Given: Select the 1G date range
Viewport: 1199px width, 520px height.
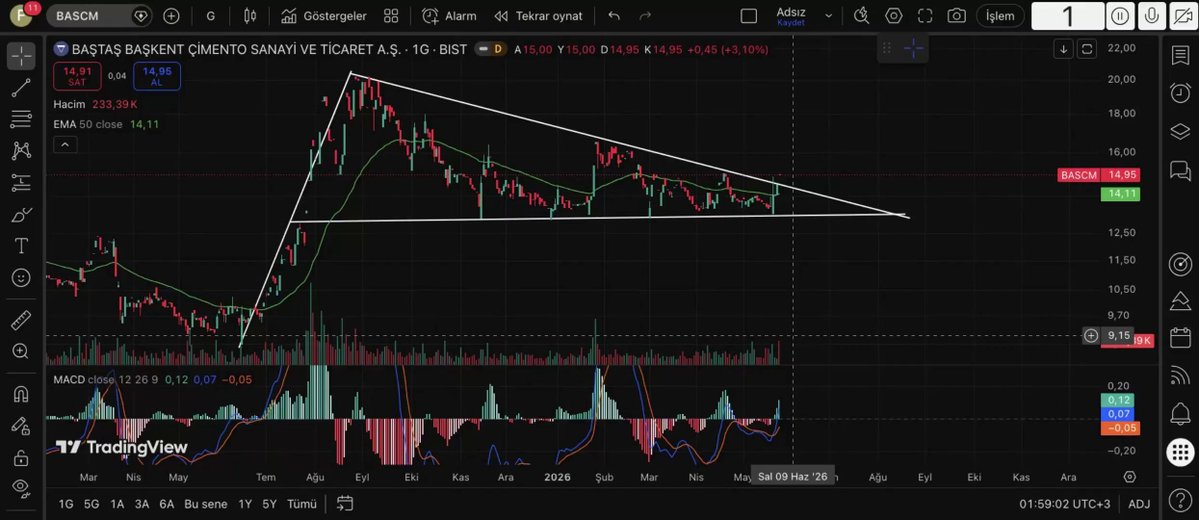Looking at the screenshot, I should point(67,504).
